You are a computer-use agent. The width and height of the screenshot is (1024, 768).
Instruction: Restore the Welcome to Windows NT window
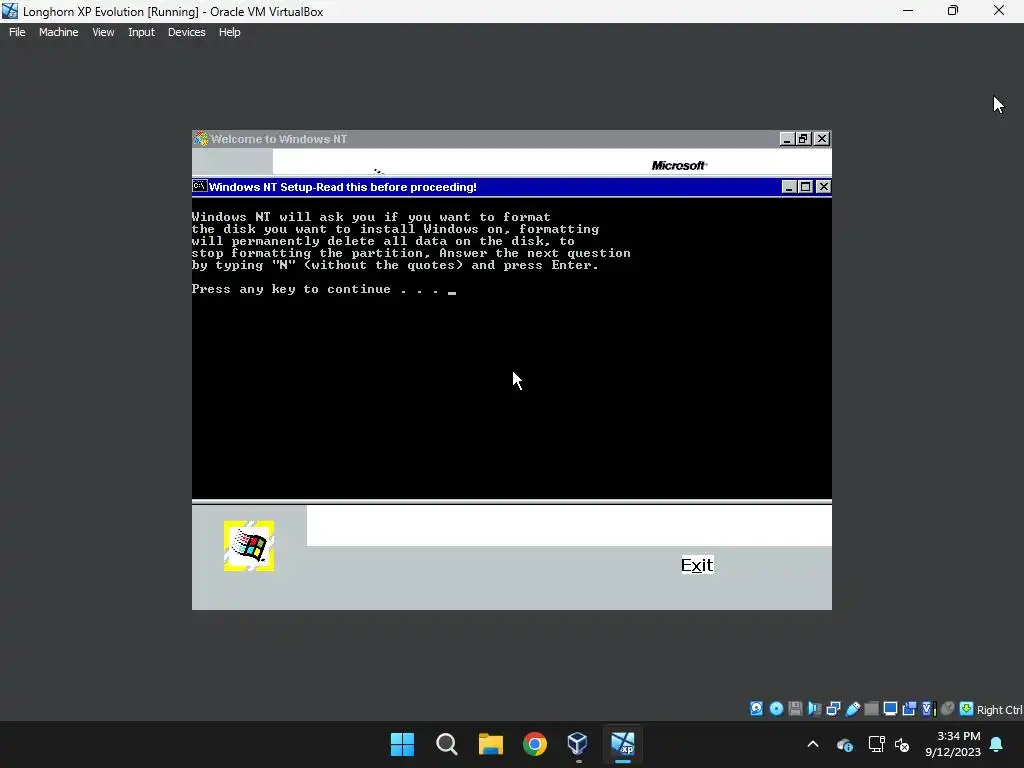tap(803, 138)
